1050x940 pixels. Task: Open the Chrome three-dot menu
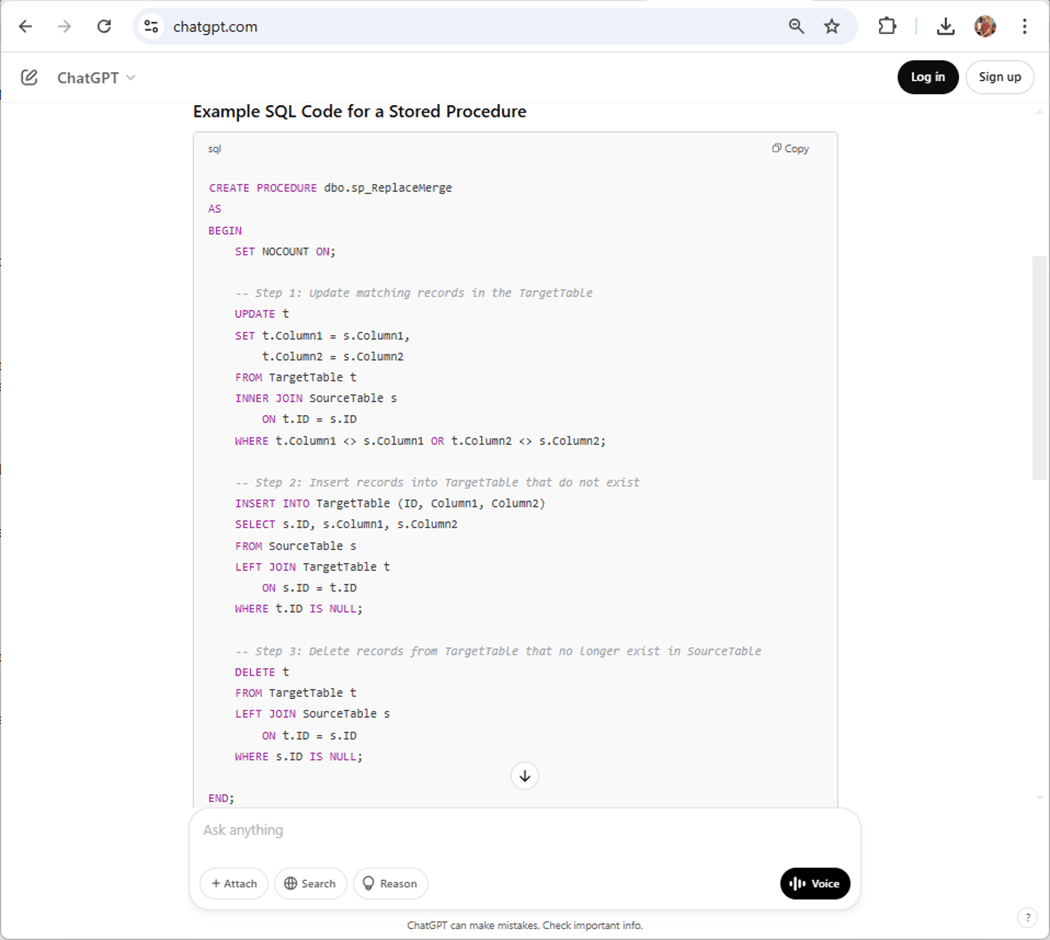[1024, 27]
